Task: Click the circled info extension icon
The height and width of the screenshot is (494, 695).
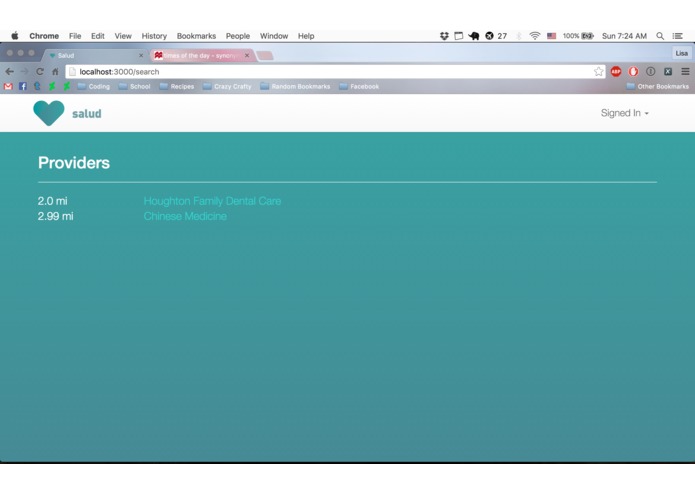Action: [x=650, y=71]
